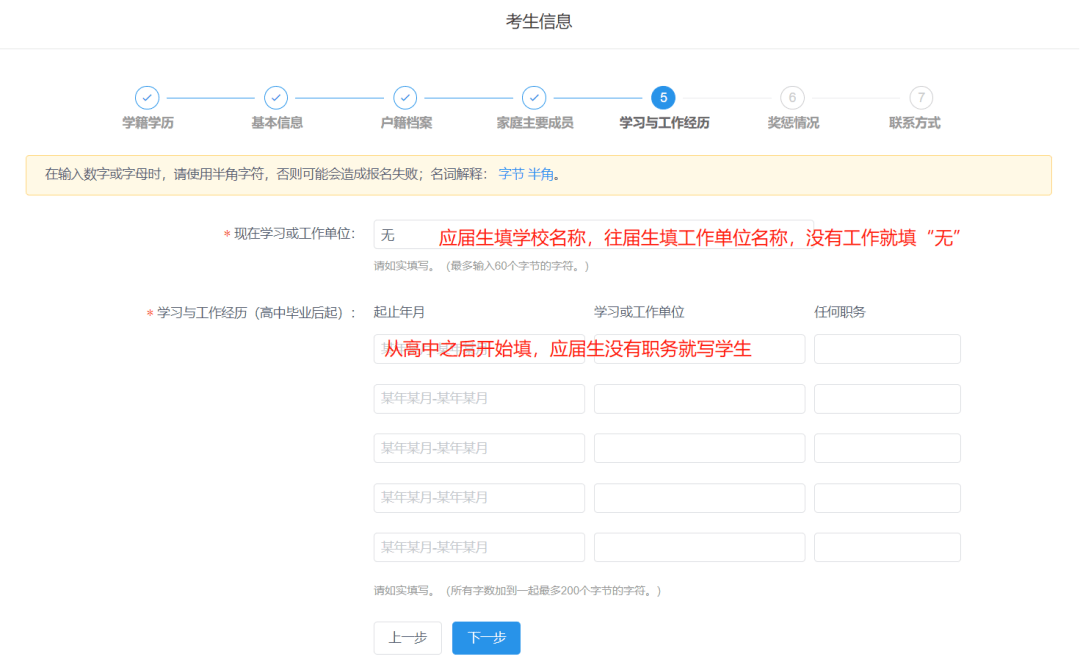Image resolution: width=1080 pixels, height=662 pixels.
Task: Focus second row 任何职务 field
Action: click(887, 399)
